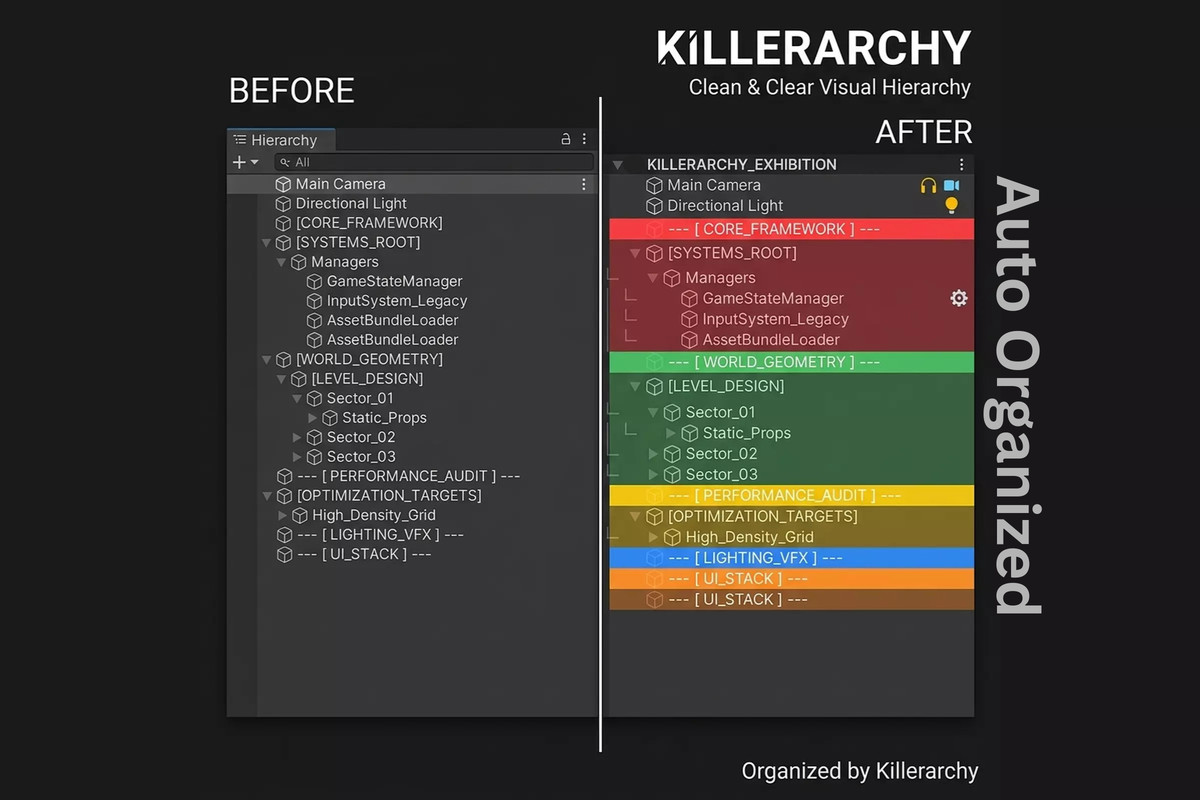The image size is (1200, 800).
Task: Collapse [SYSTEMS_ROOT] in the After hierarchy
Action: (x=635, y=253)
